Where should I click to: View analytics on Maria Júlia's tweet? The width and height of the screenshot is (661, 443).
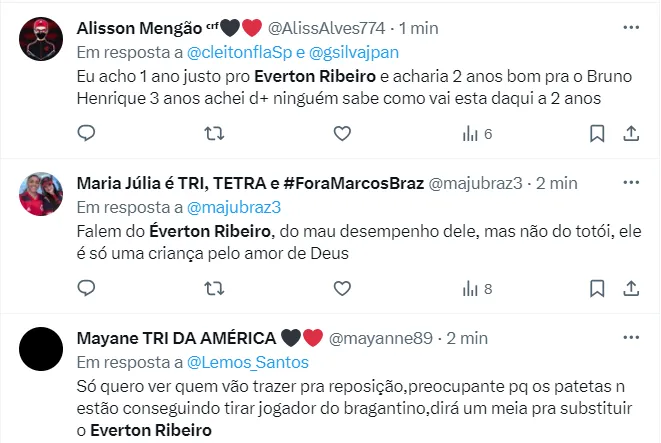[477, 288]
